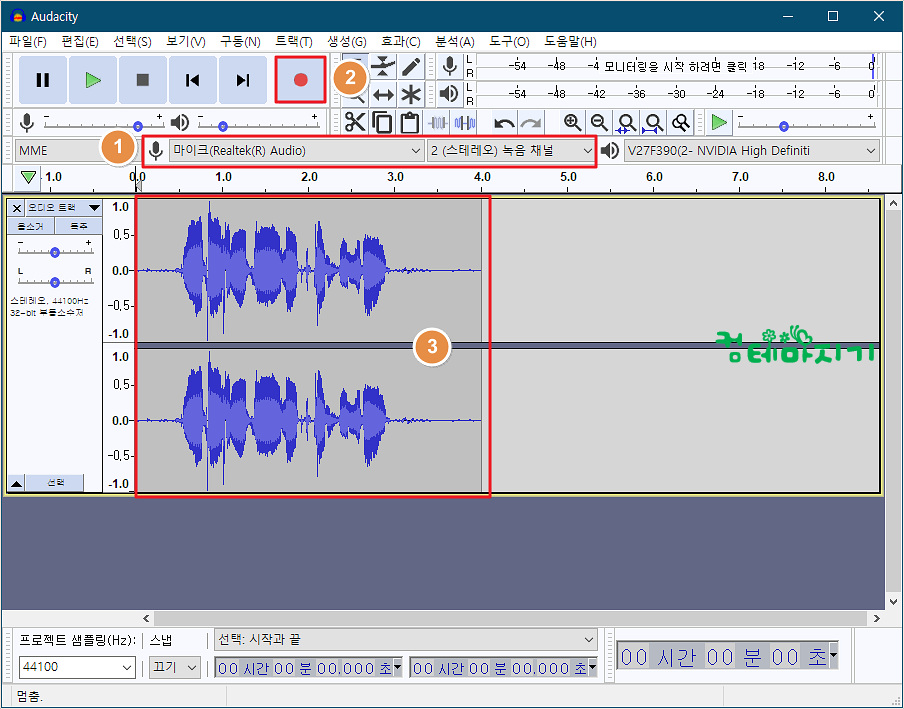Open the 도움말(H) menu
The height and width of the screenshot is (709, 904).
pyautogui.click(x=570, y=42)
